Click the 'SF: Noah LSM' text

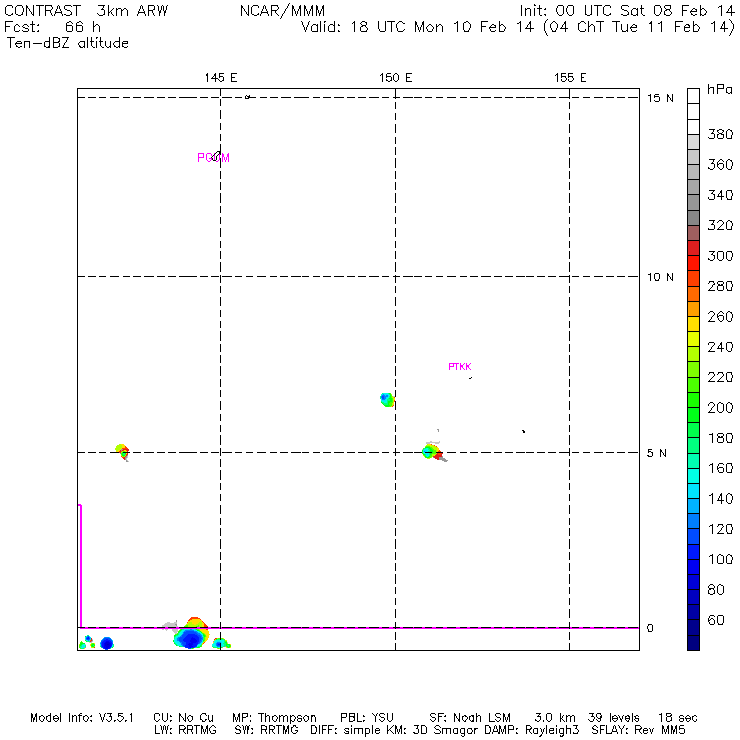pos(470,718)
